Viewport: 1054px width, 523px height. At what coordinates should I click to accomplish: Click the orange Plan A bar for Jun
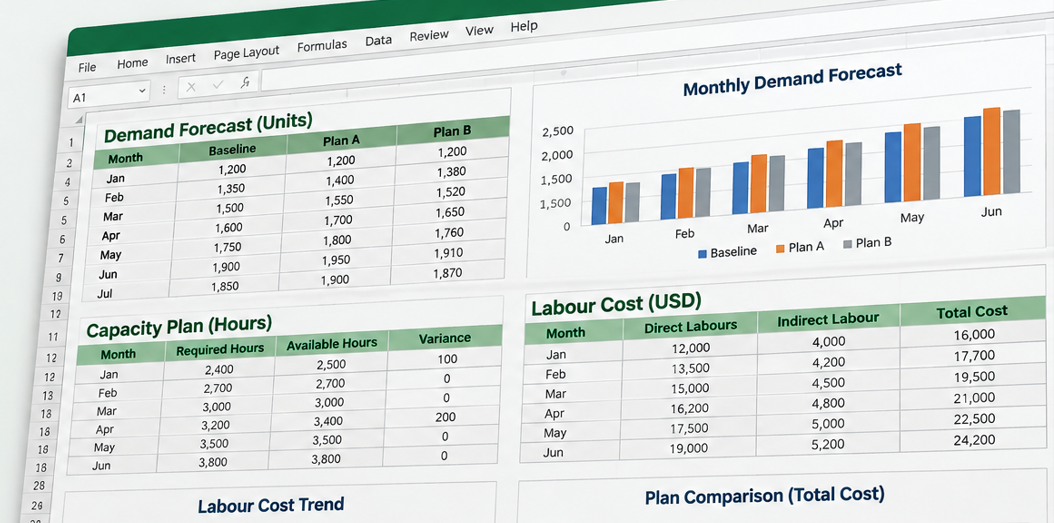pos(991,151)
